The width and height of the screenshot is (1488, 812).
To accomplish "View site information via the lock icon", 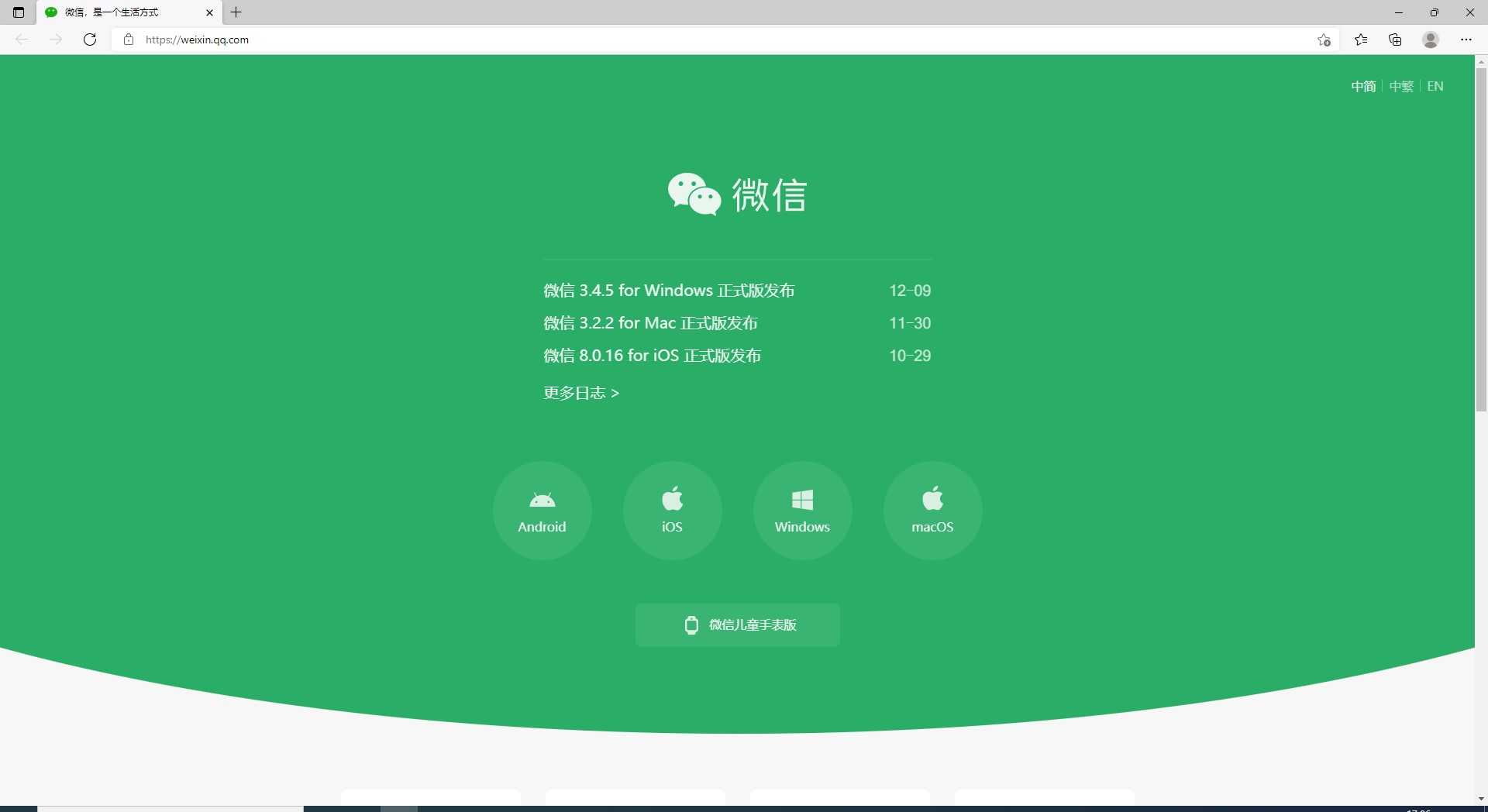I will [129, 40].
